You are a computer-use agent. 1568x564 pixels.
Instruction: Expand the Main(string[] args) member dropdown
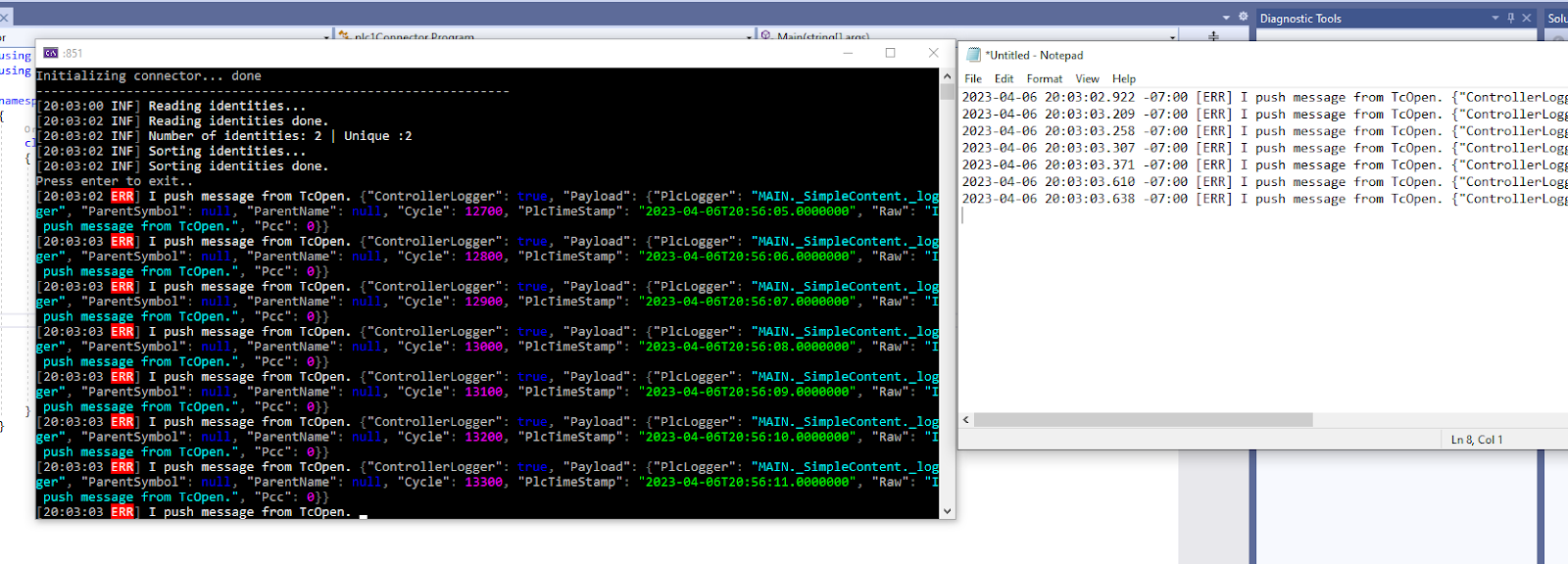pyautogui.click(x=1172, y=37)
